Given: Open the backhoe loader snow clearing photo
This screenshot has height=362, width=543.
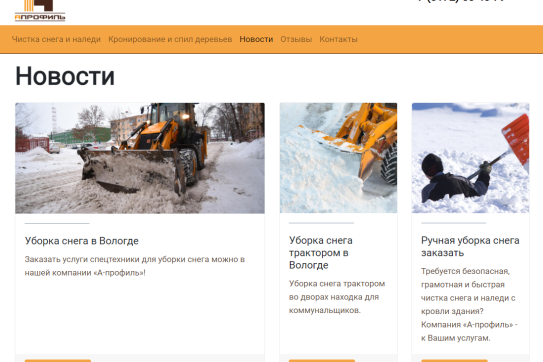Looking at the screenshot, I should (x=140, y=158).
